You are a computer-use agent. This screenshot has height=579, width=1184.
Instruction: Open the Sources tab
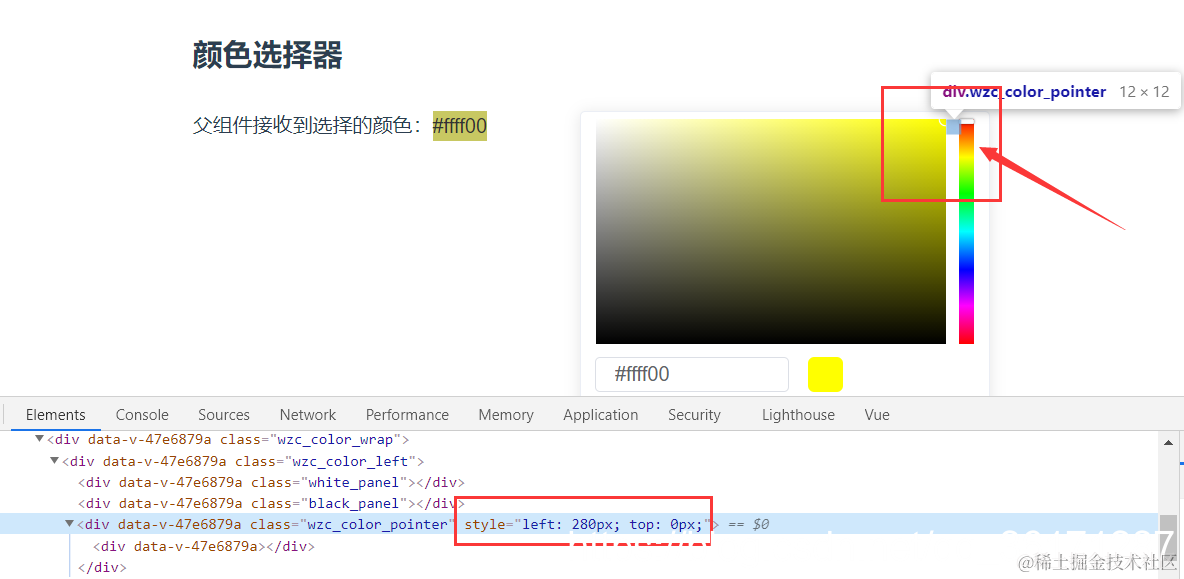pos(224,414)
